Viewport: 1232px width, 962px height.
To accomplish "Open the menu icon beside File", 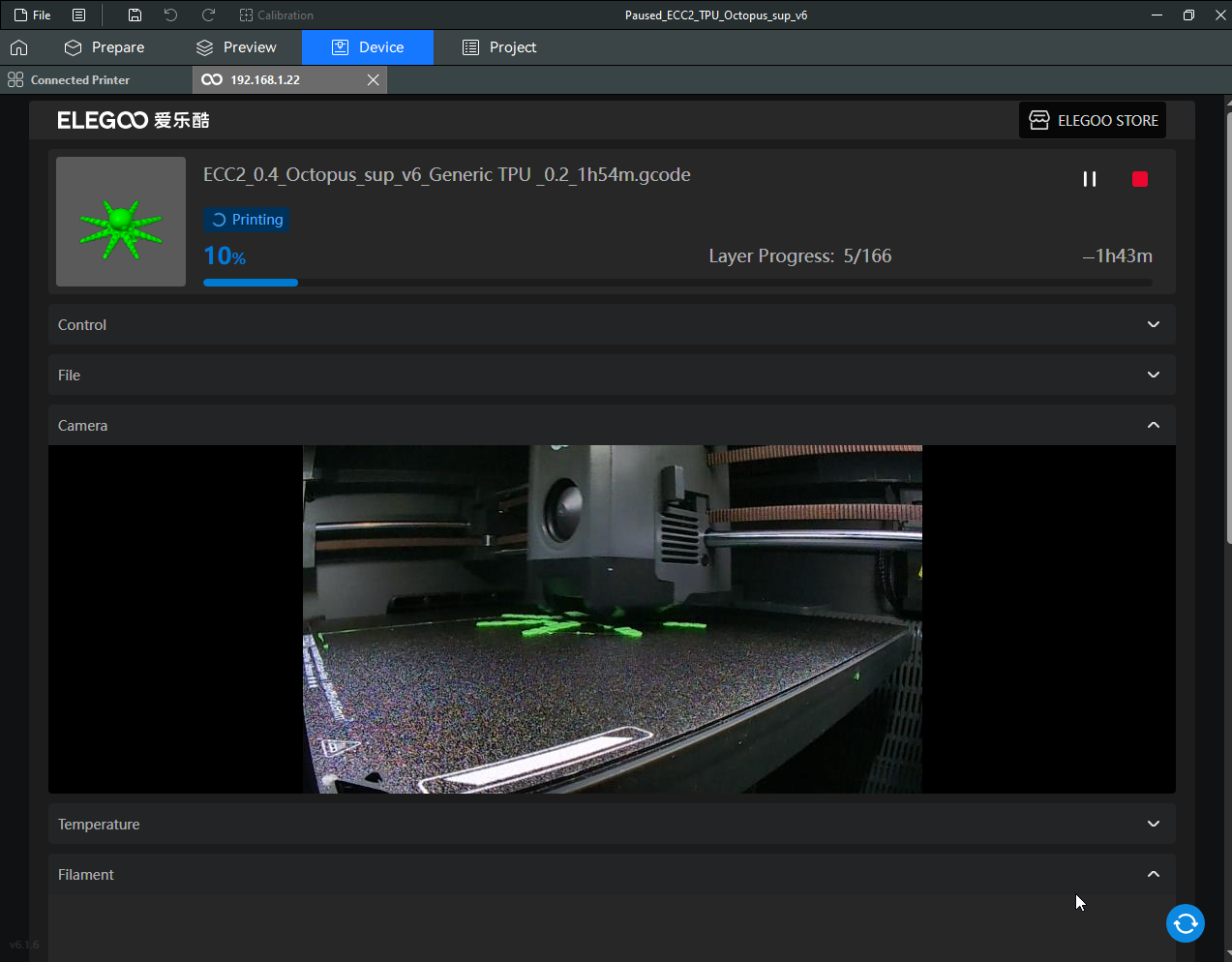I will click(79, 15).
